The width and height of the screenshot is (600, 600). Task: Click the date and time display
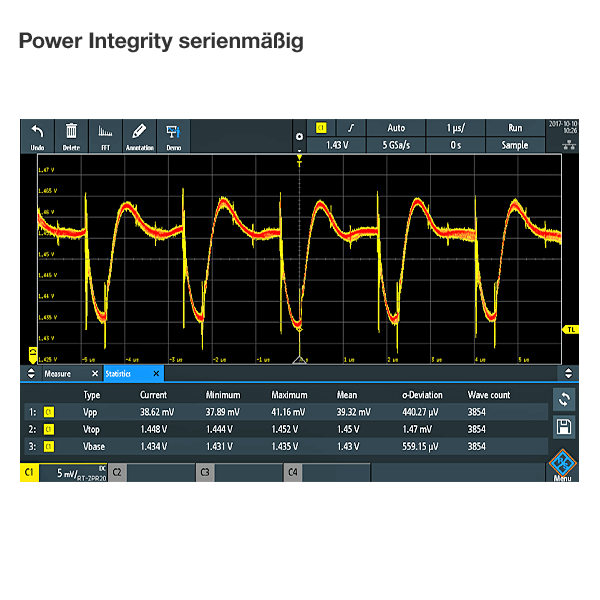(563, 127)
